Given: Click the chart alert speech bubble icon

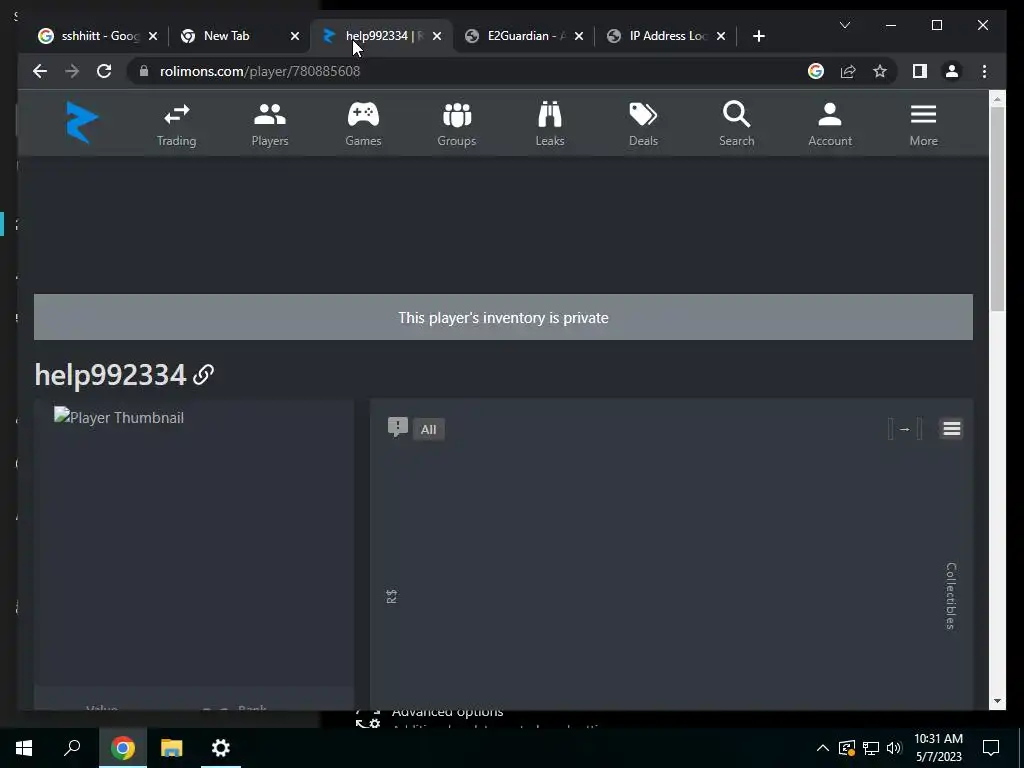Looking at the screenshot, I should [398, 428].
